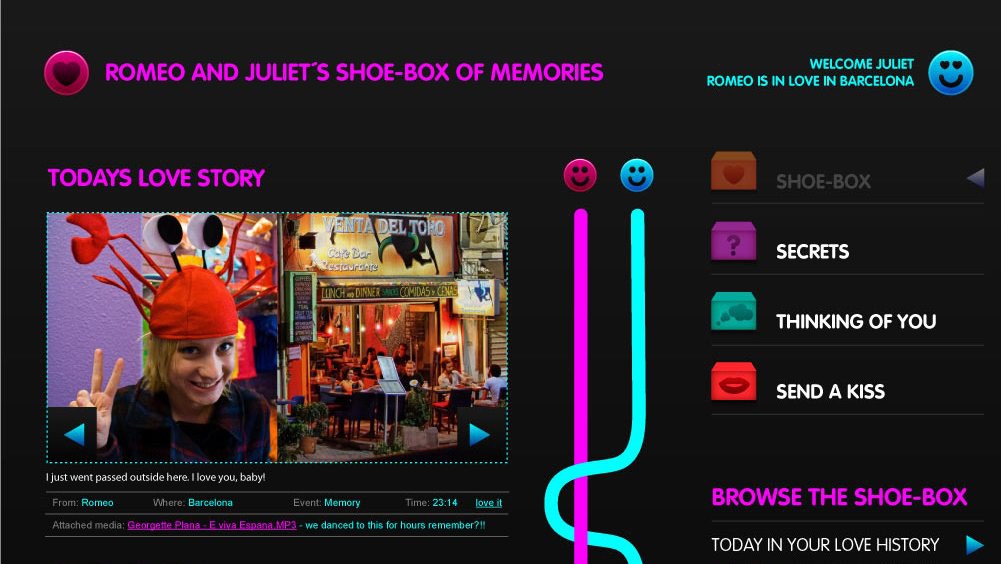The height and width of the screenshot is (564, 1001).
Task: Open the purple Secrets question box icon
Action: [x=734, y=241]
